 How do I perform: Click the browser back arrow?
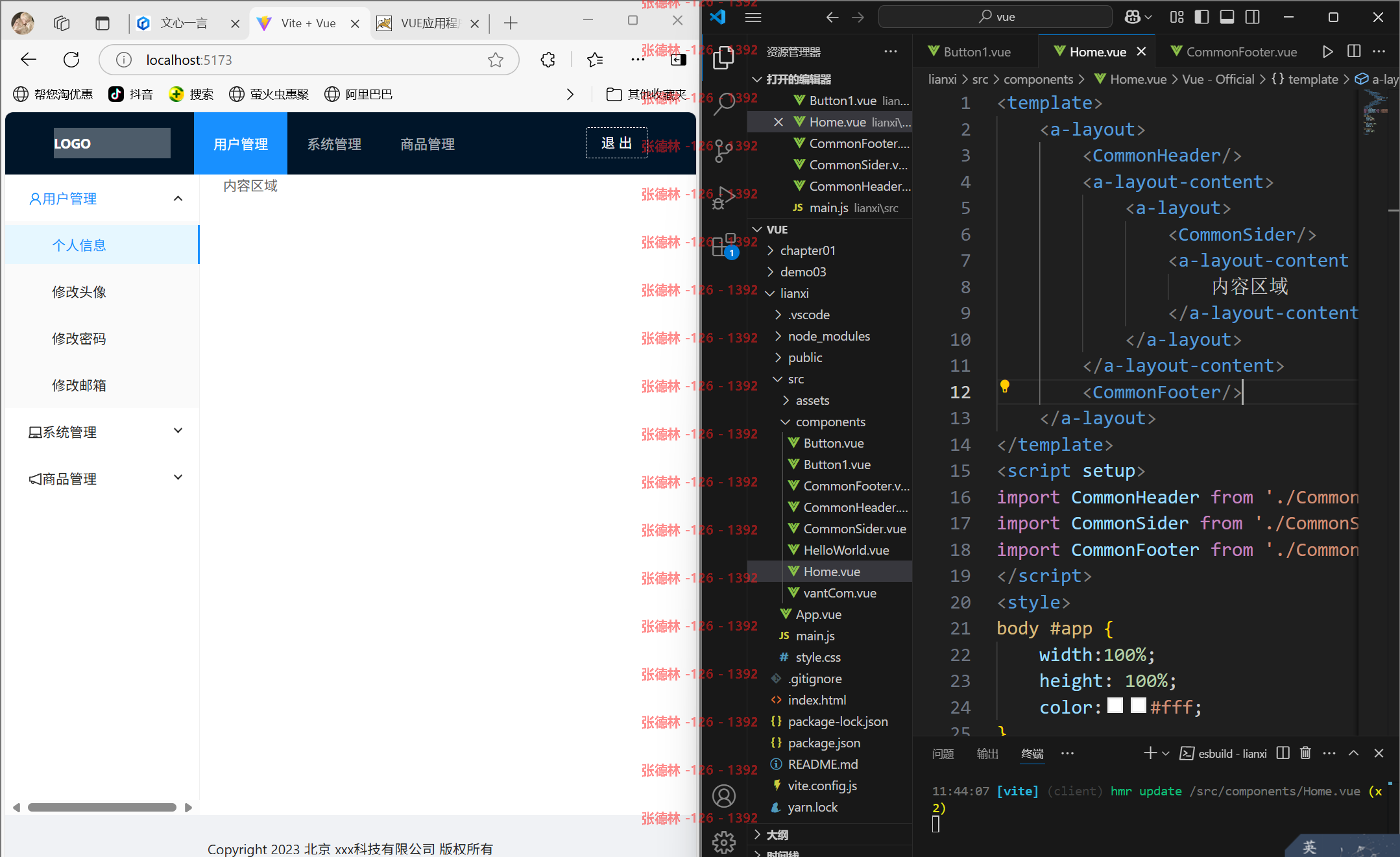(x=29, y=60)
